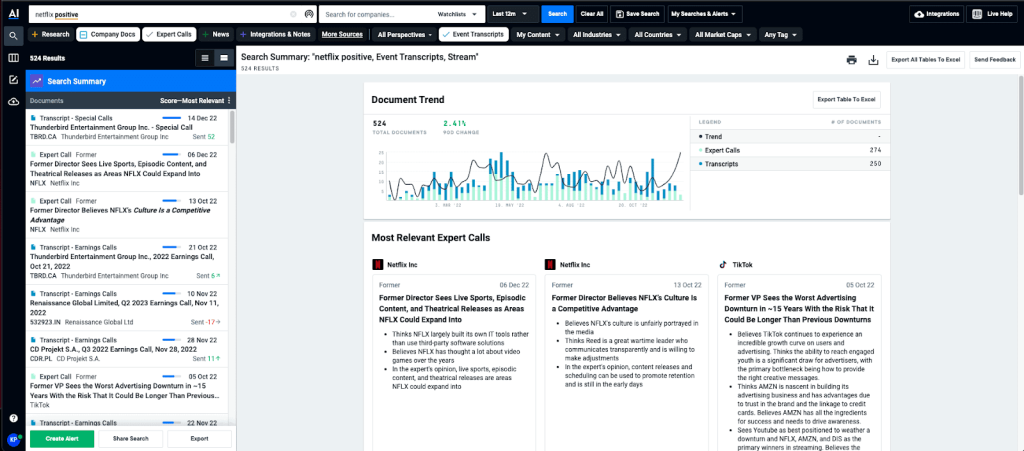Click the green Create Alert button
This screenshot has height=451, width=1024.
coord(62,439)
